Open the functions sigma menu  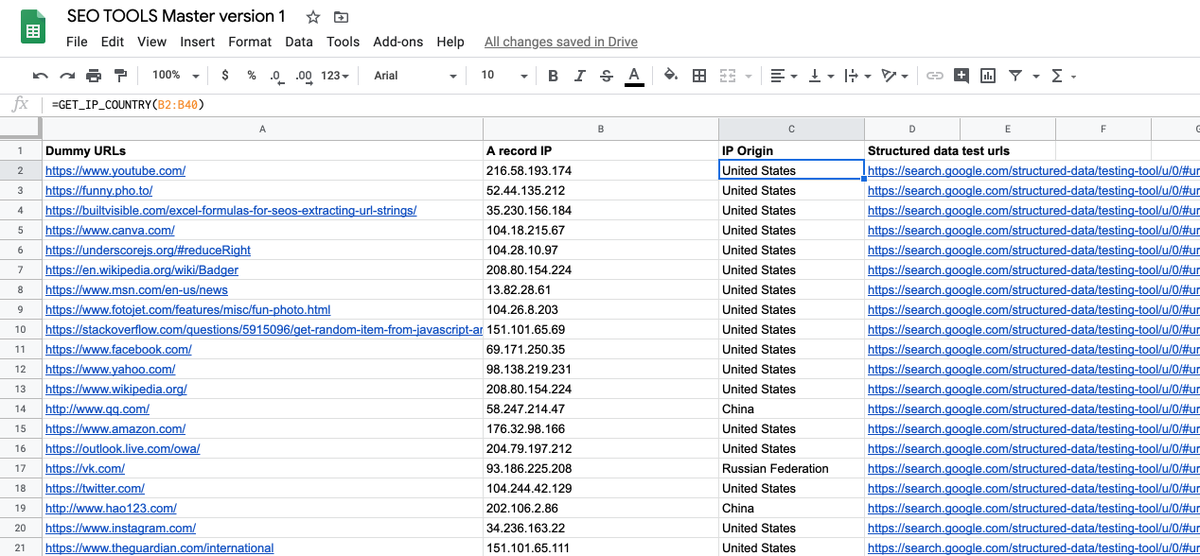coord(1063,75)
